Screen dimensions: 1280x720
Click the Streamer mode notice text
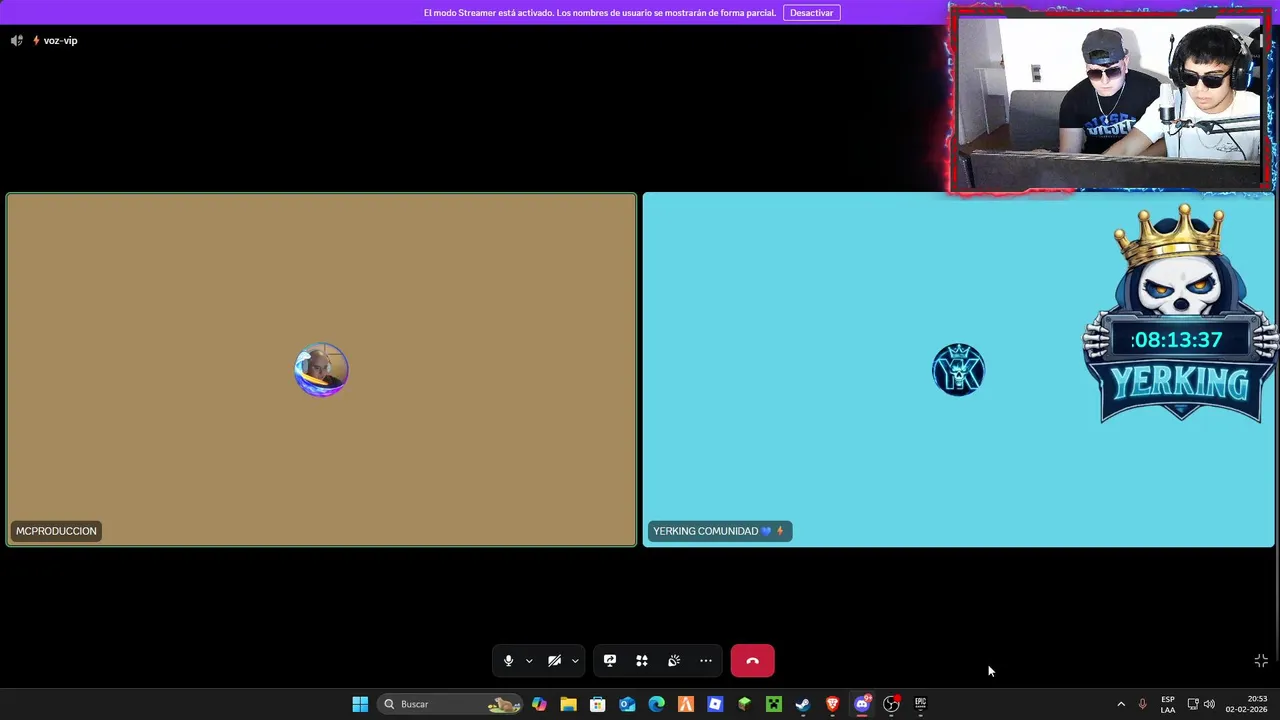point(599,13)
